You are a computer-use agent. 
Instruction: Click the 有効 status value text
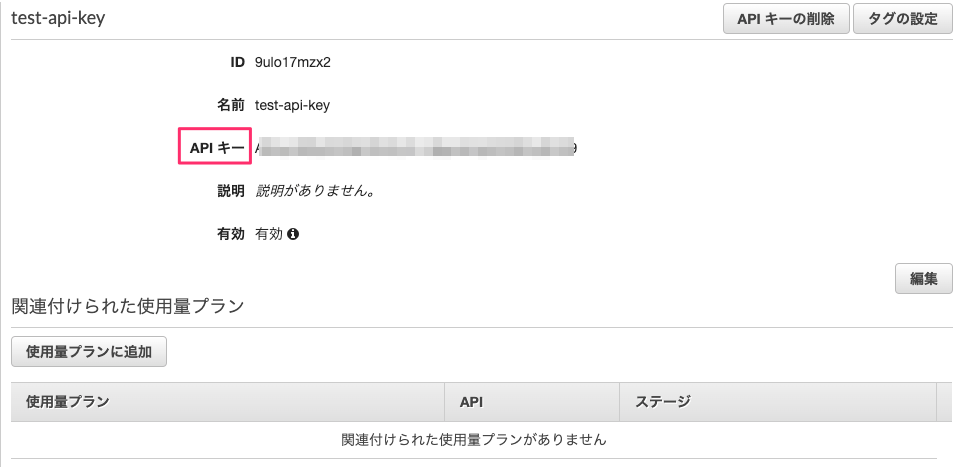pyautogui.click(x=269, y=234)
